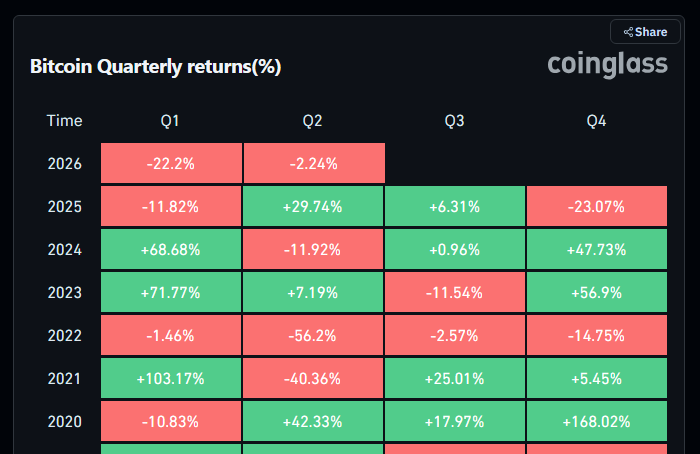The image size is (700, 454).
Task: Click the Share button
Action: 645,32
